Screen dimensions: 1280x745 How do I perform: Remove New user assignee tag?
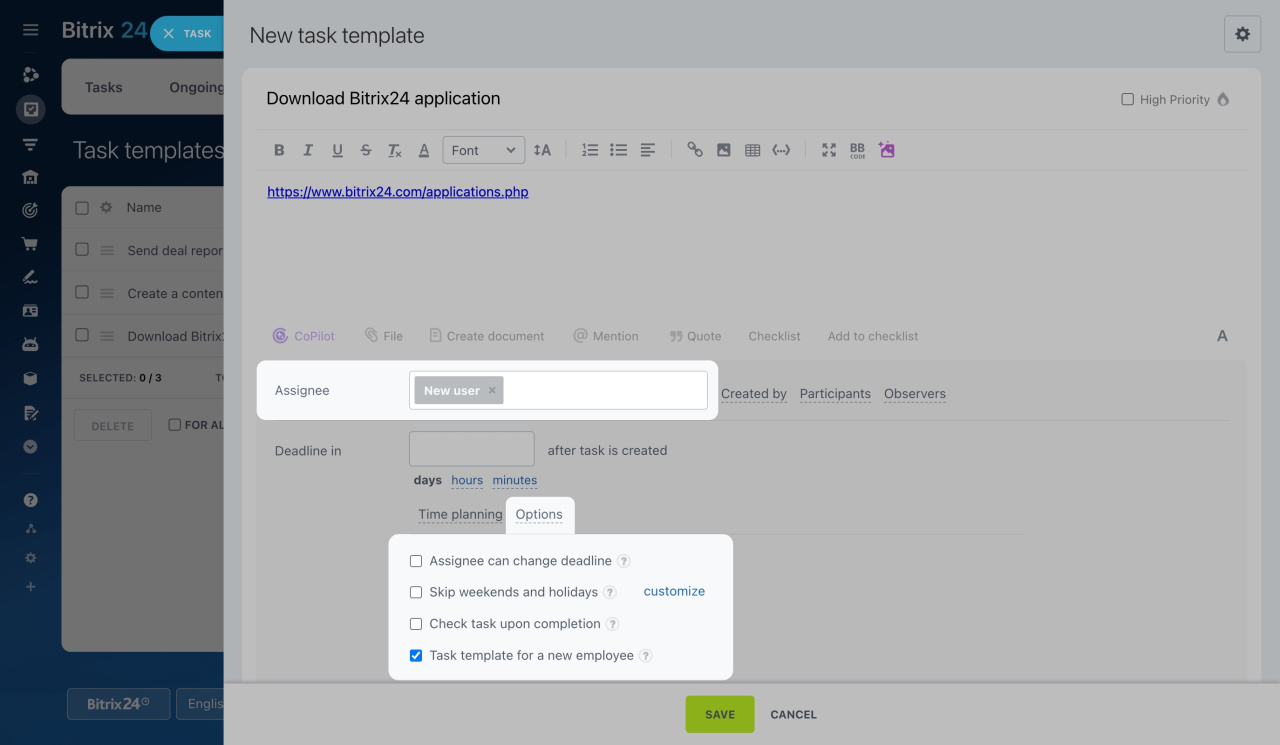point(492,391)
